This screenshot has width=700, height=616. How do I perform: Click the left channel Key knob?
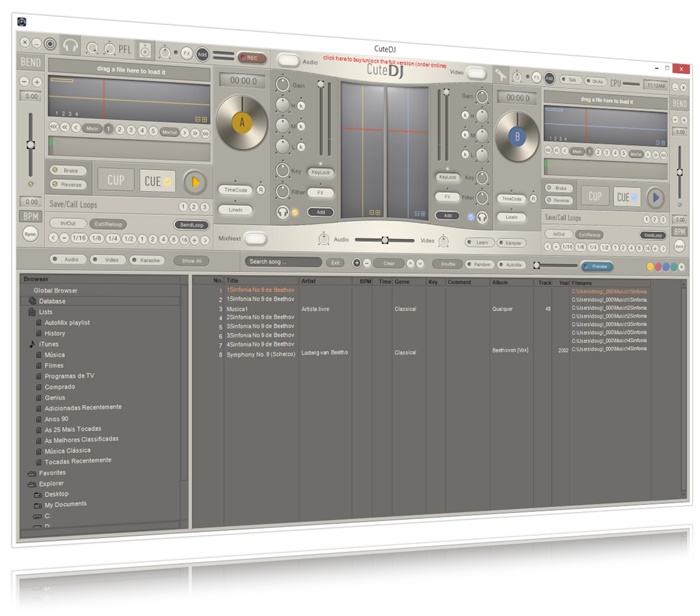click(x=282, y=170)
